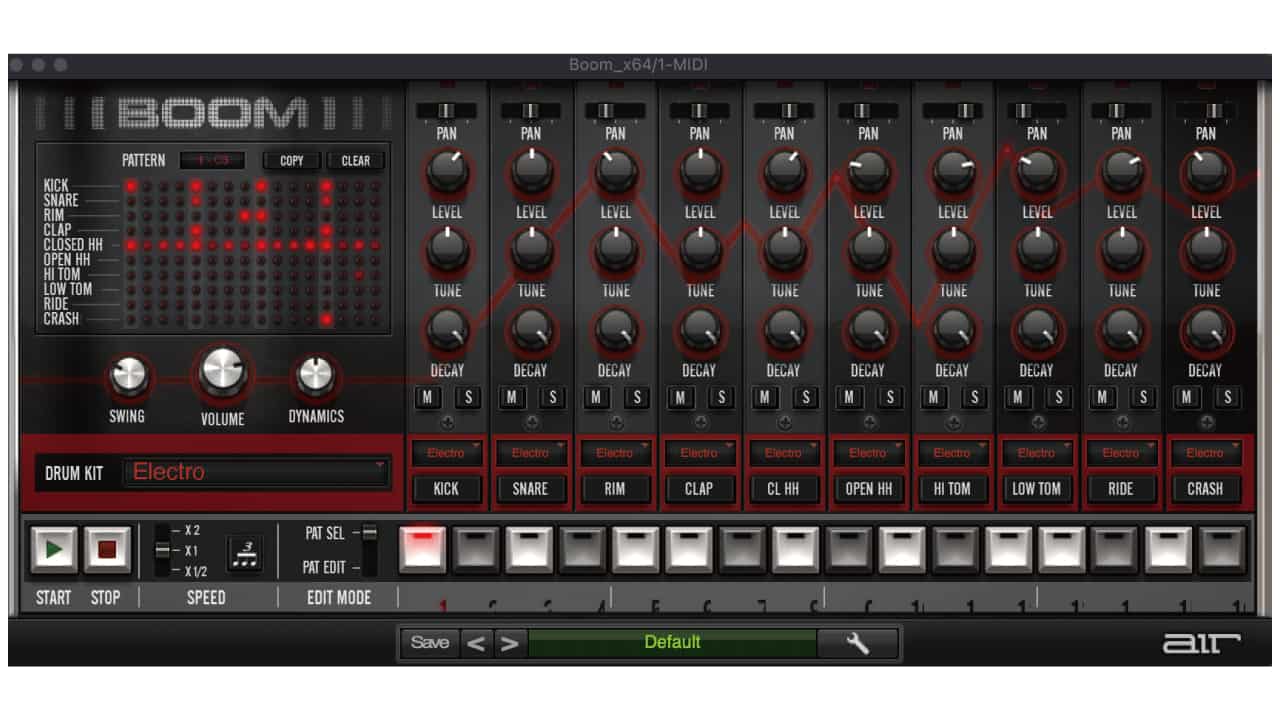Set the Speed switch to X2

[x=162, y=533]
